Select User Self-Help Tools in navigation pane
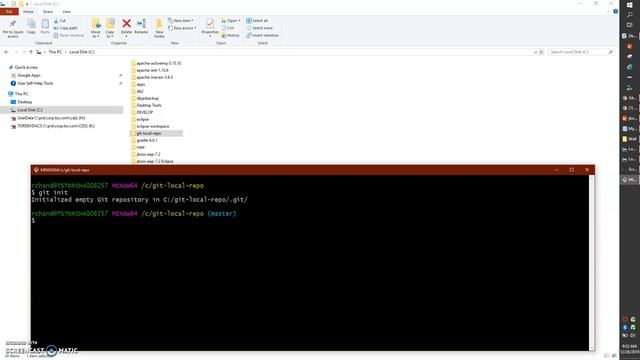The width and height of the screenshot is (640, 360). point(35,83)
